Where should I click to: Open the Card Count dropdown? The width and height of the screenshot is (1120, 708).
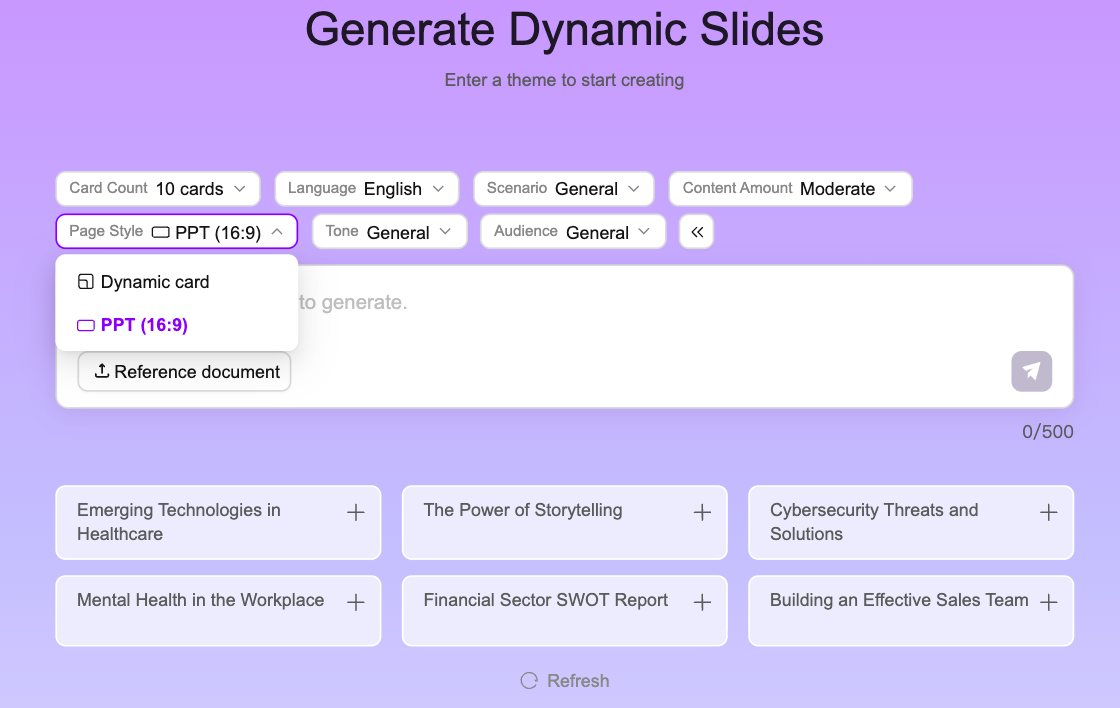[x=158, y=189]
